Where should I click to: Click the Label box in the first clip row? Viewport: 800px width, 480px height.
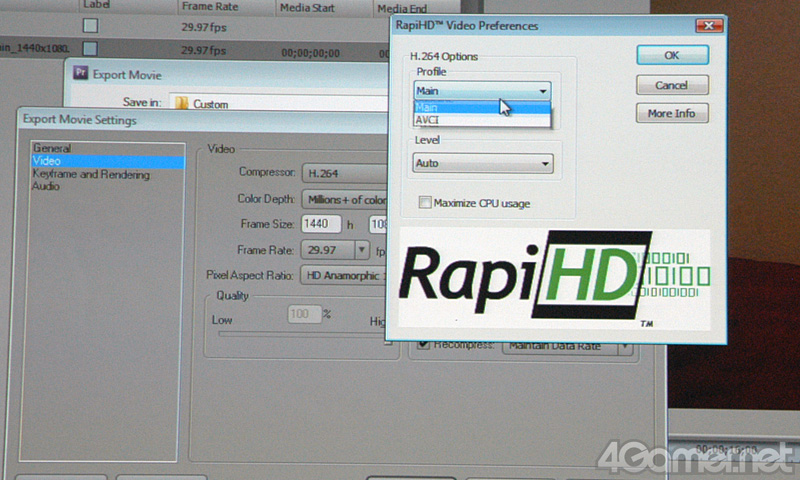(91, 26)
